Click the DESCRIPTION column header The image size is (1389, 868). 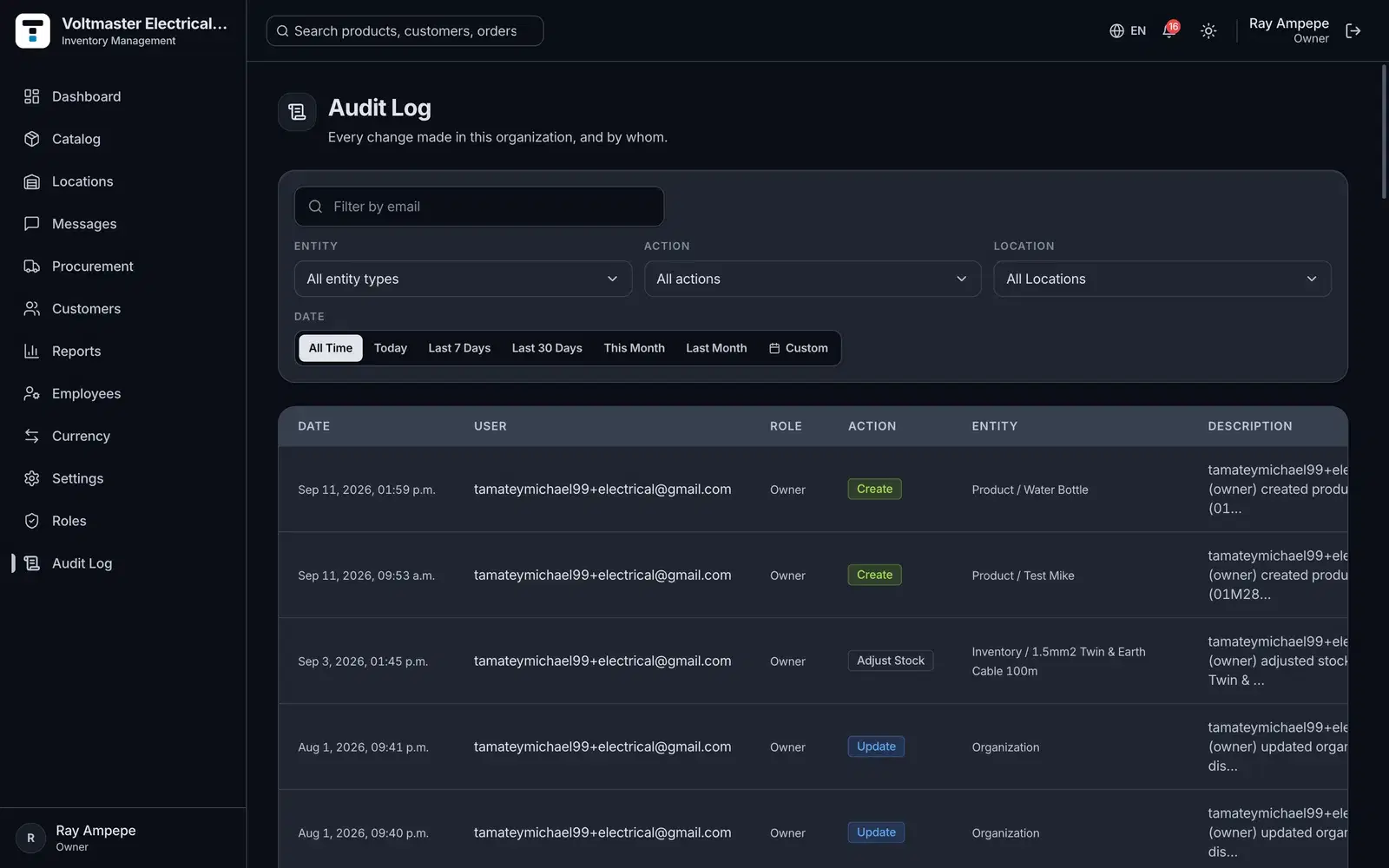point(1250,426)
